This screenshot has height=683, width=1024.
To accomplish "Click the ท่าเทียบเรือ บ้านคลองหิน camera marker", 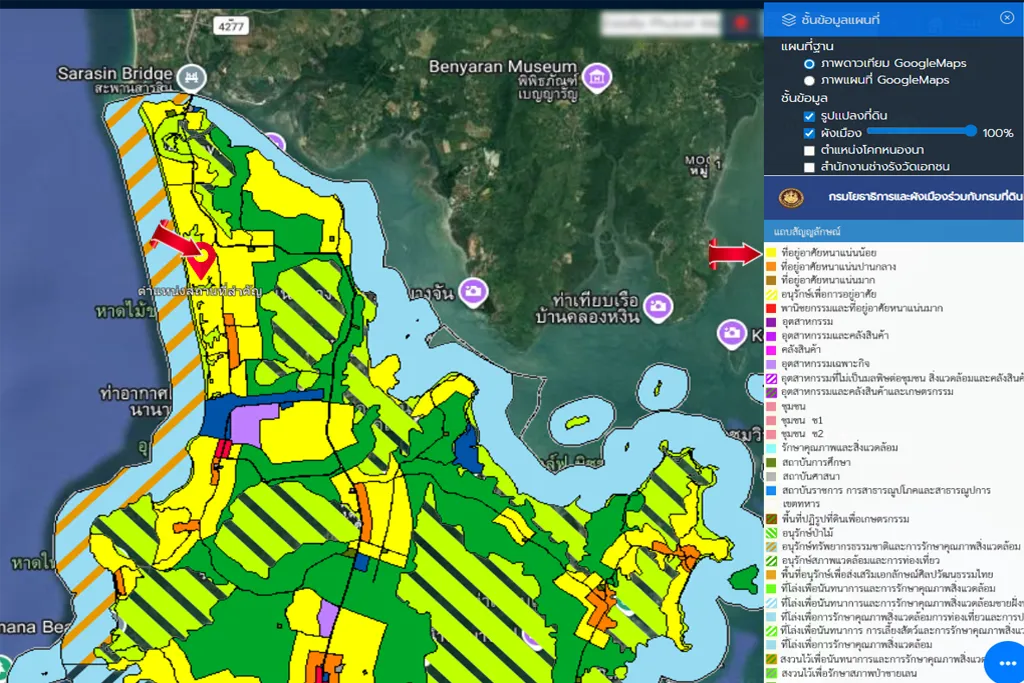I will tap(657, 306).
